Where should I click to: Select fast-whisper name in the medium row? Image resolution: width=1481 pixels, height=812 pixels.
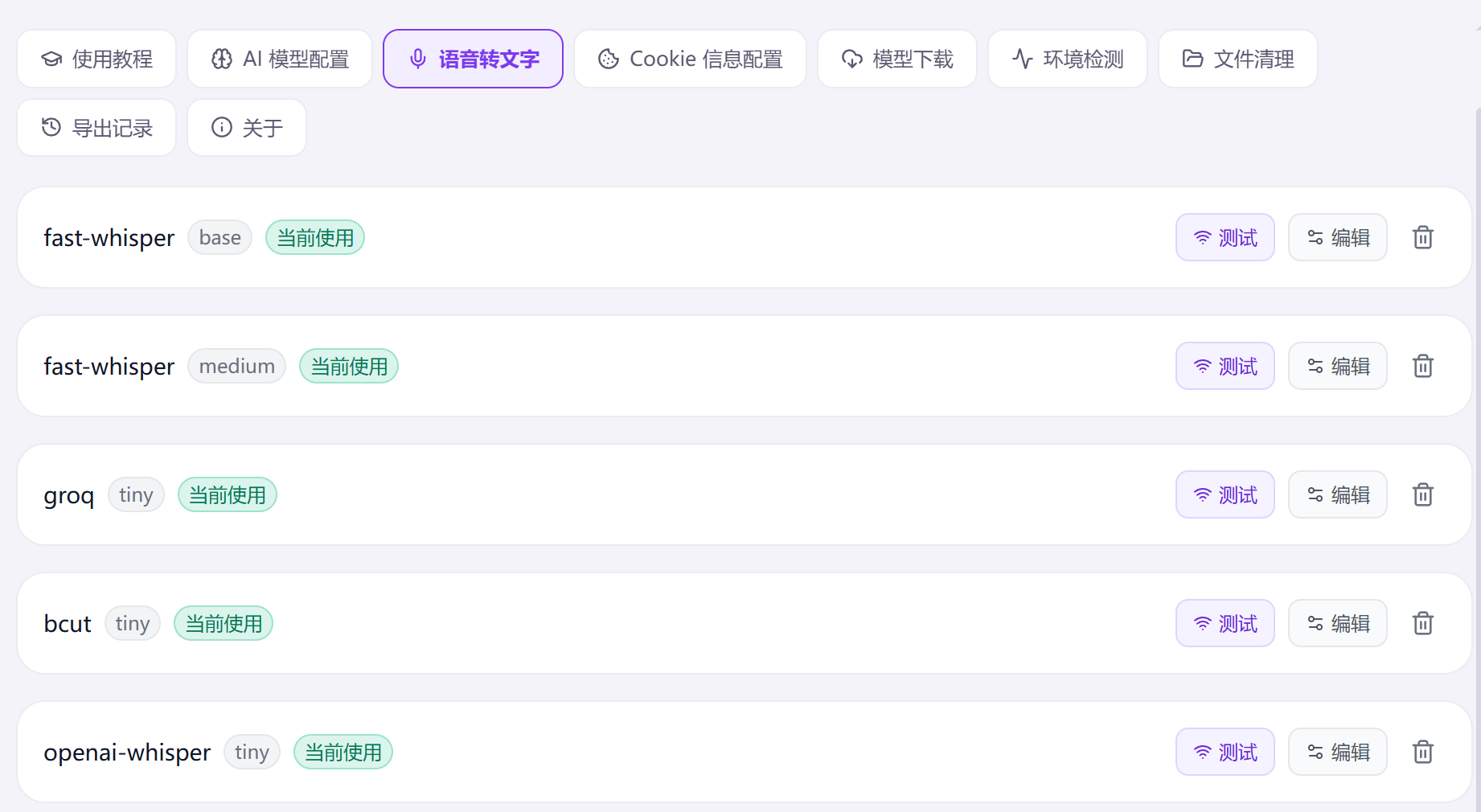pos(109,367)
